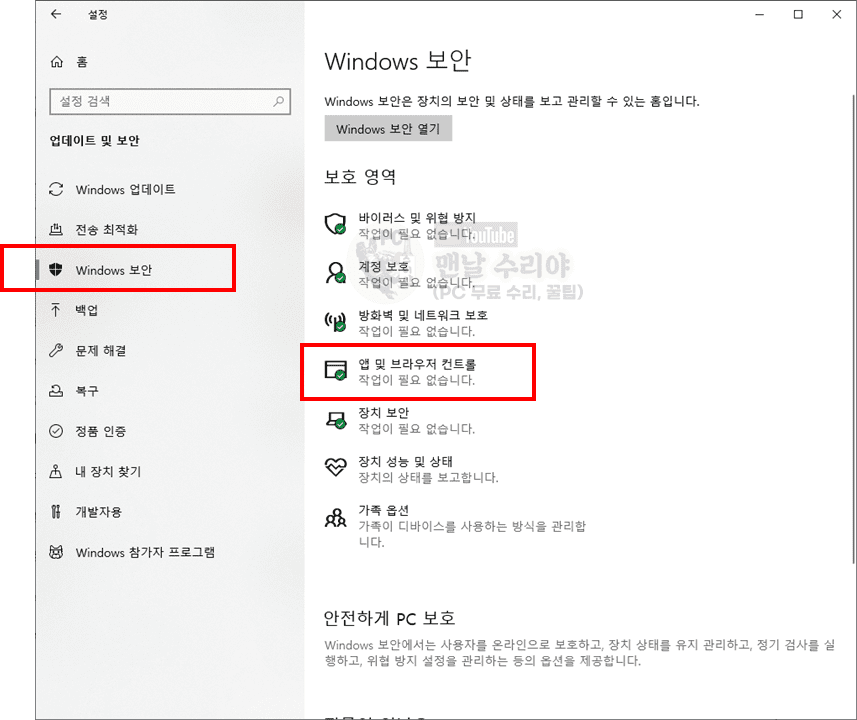This screenshot has width=857, height=720.
Task: Select 전송 최적화 in the sidebar
Action: [x=106, y=230]
